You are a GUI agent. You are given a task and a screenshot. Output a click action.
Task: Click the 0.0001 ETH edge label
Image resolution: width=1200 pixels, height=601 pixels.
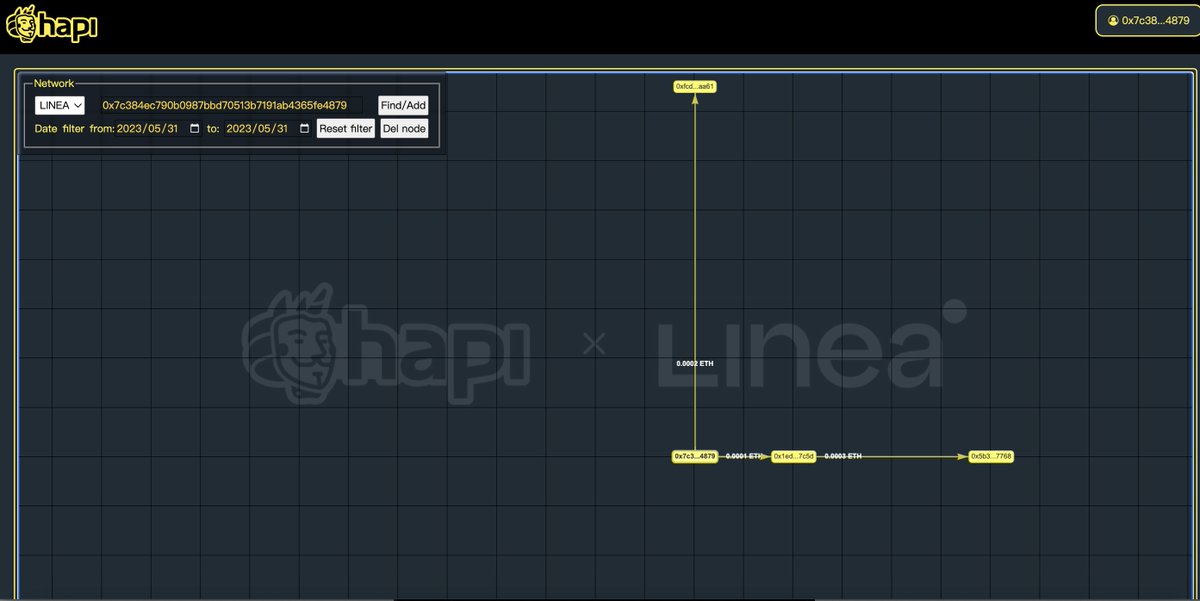(x=744, y=456)
